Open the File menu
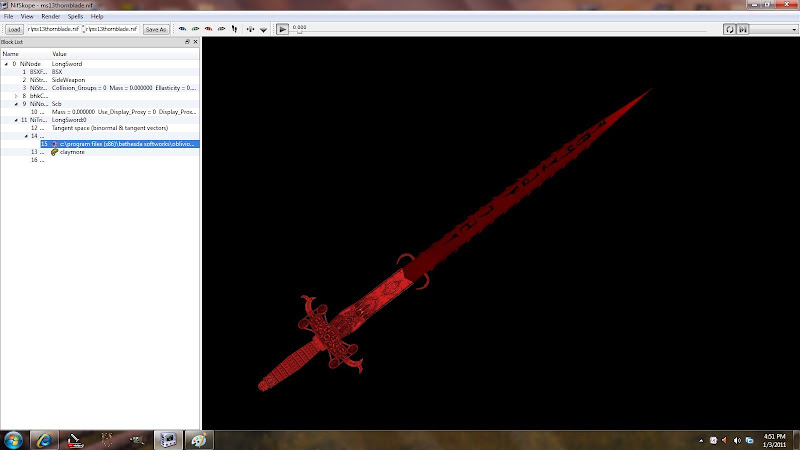 point(9,16)
